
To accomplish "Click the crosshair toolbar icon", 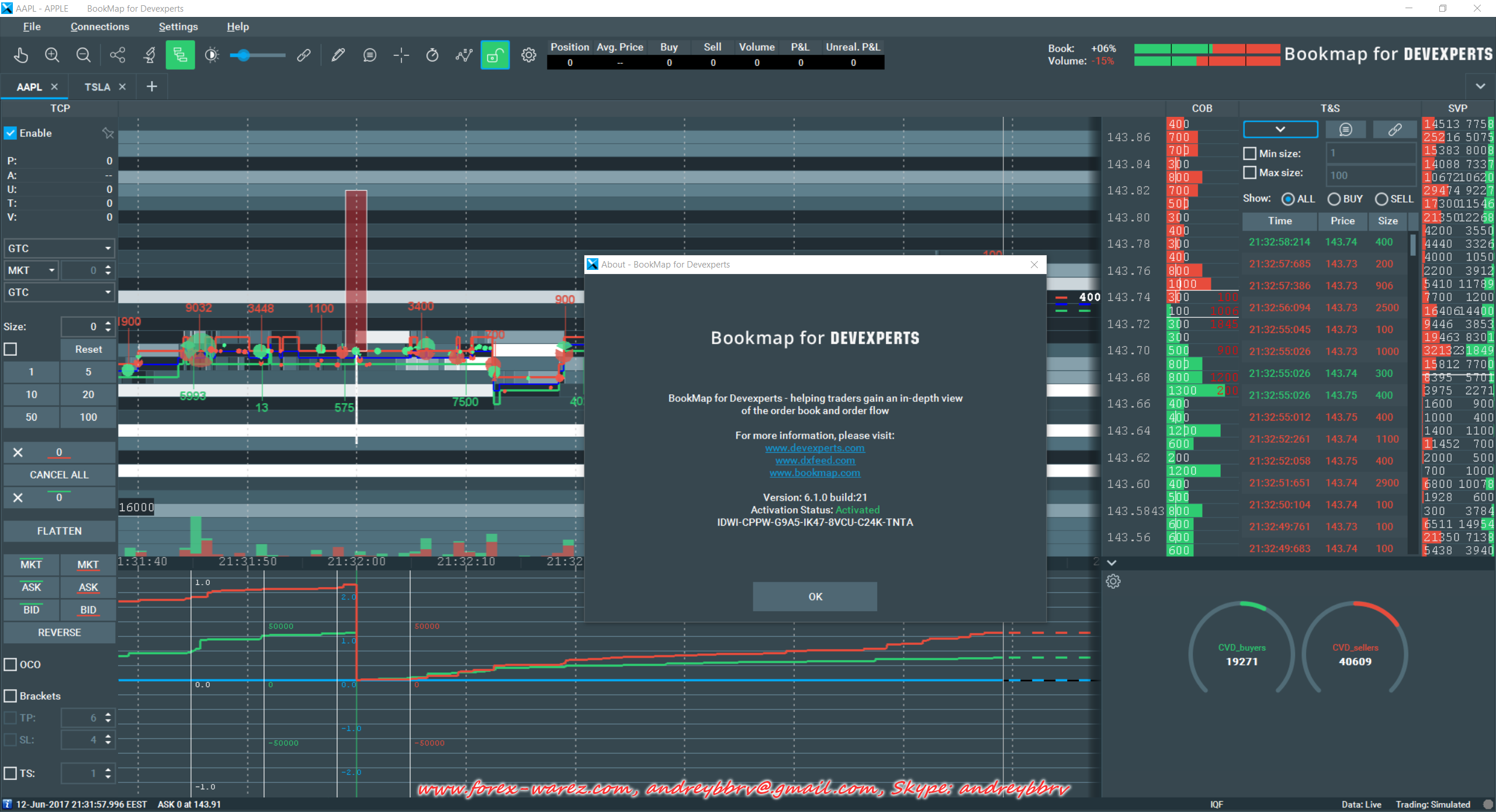I will coord(401,55).
